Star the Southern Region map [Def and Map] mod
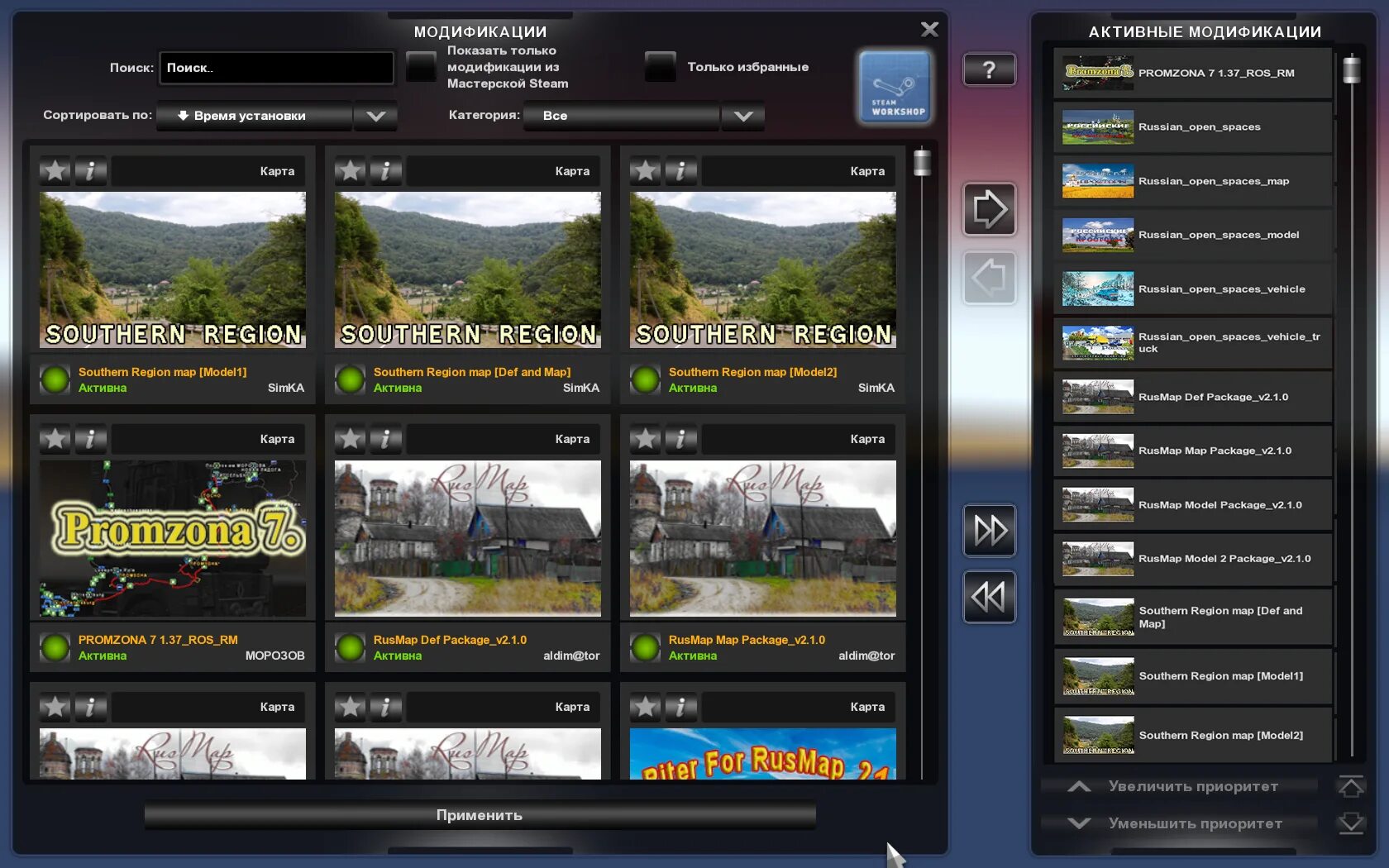Screen dimensions: 1389x868 click(x=351, y=171)
